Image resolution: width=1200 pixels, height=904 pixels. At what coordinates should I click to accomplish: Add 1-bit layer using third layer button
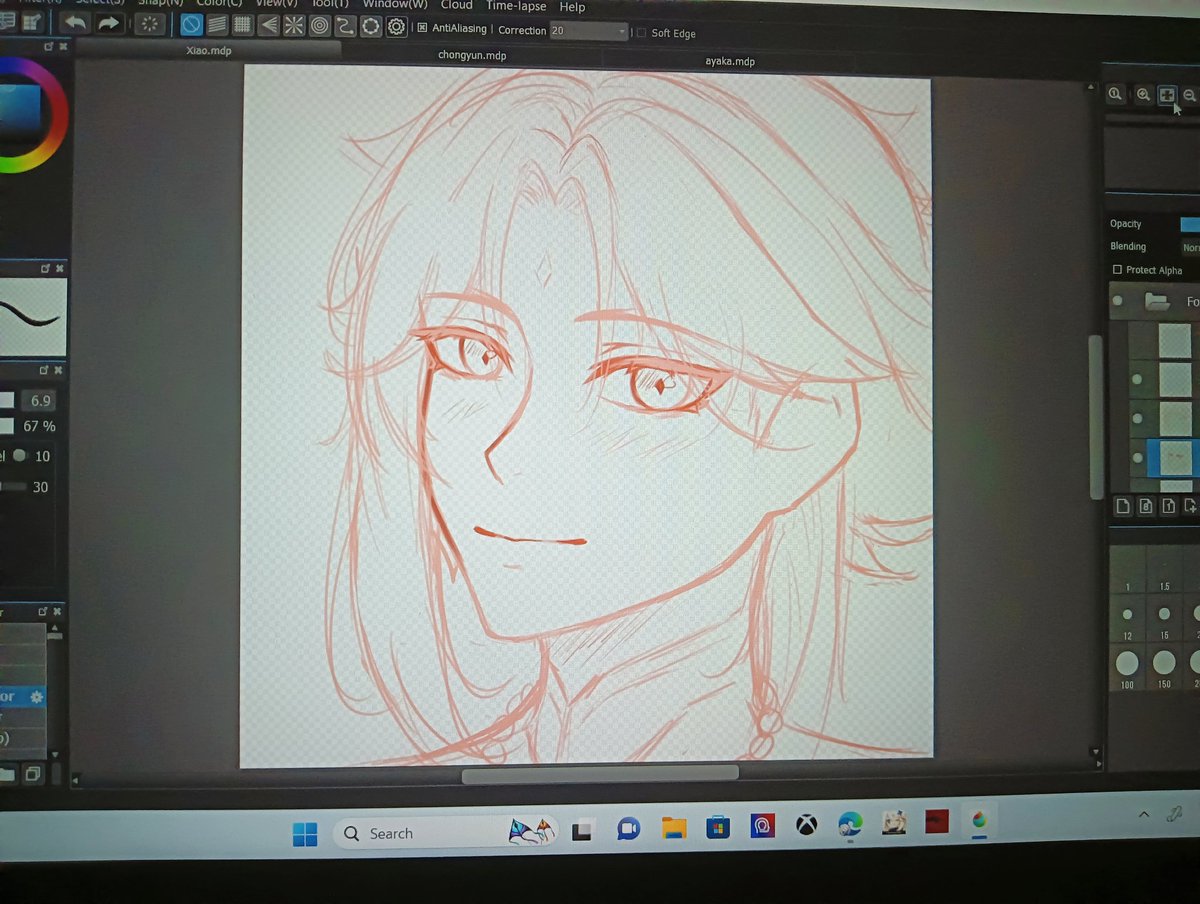click(x=1168, y=507)
